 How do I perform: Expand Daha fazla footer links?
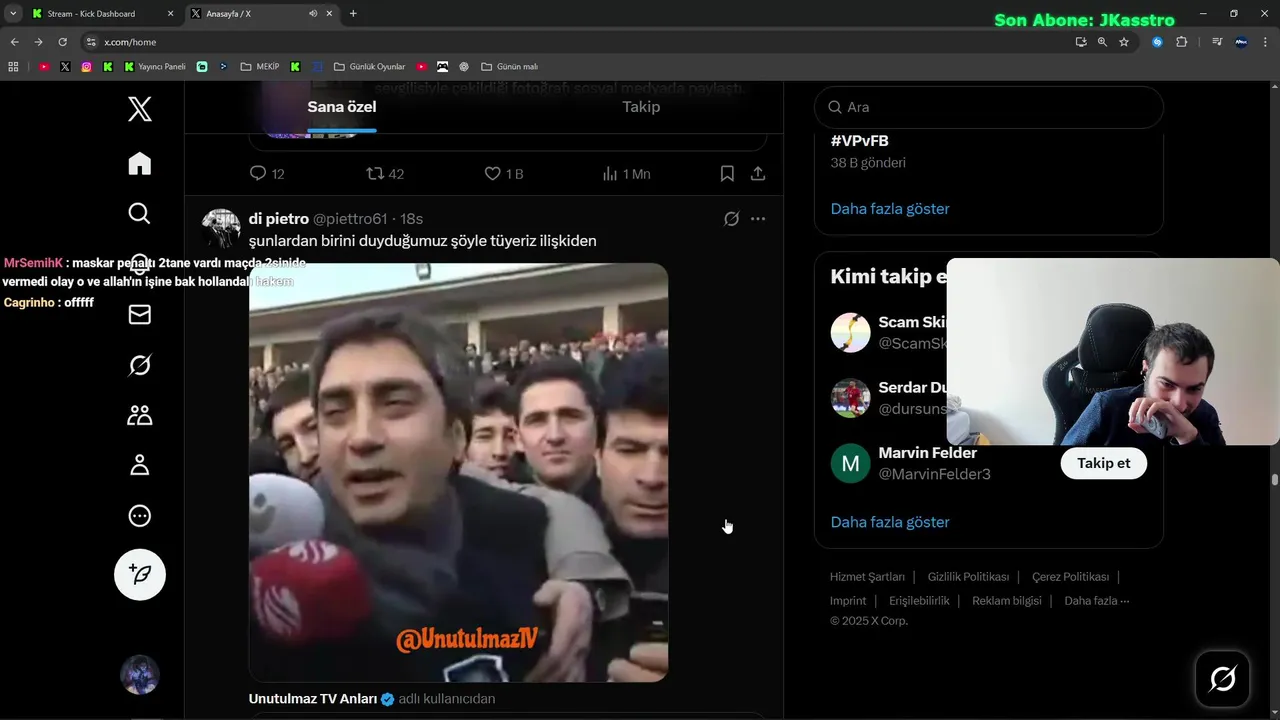pyautogui.click(x=1097, y=601)
